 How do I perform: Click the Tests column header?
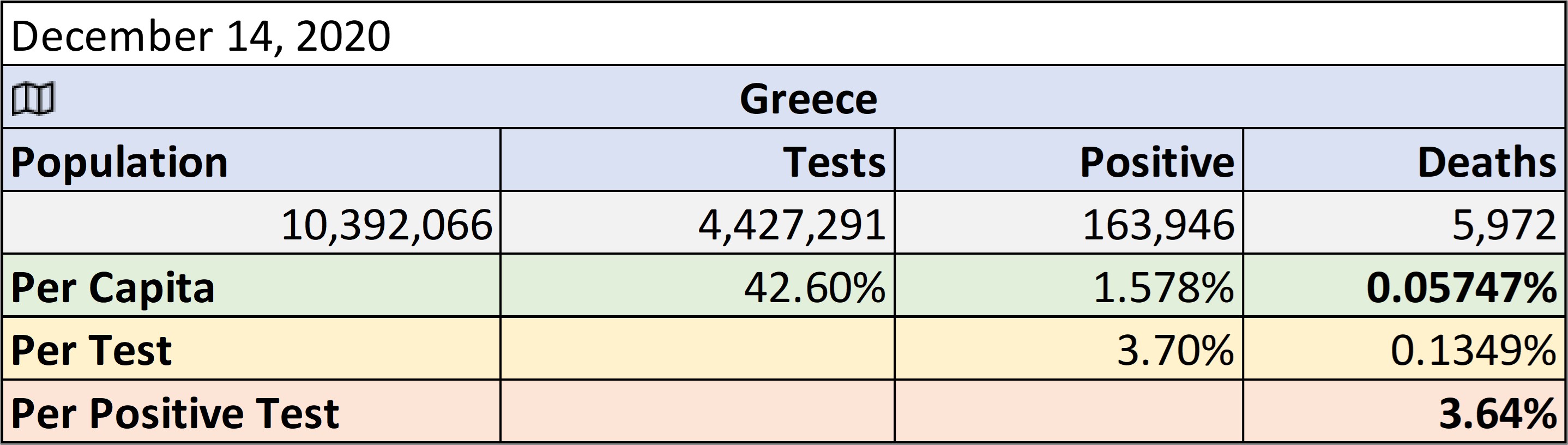click(697, 160)
